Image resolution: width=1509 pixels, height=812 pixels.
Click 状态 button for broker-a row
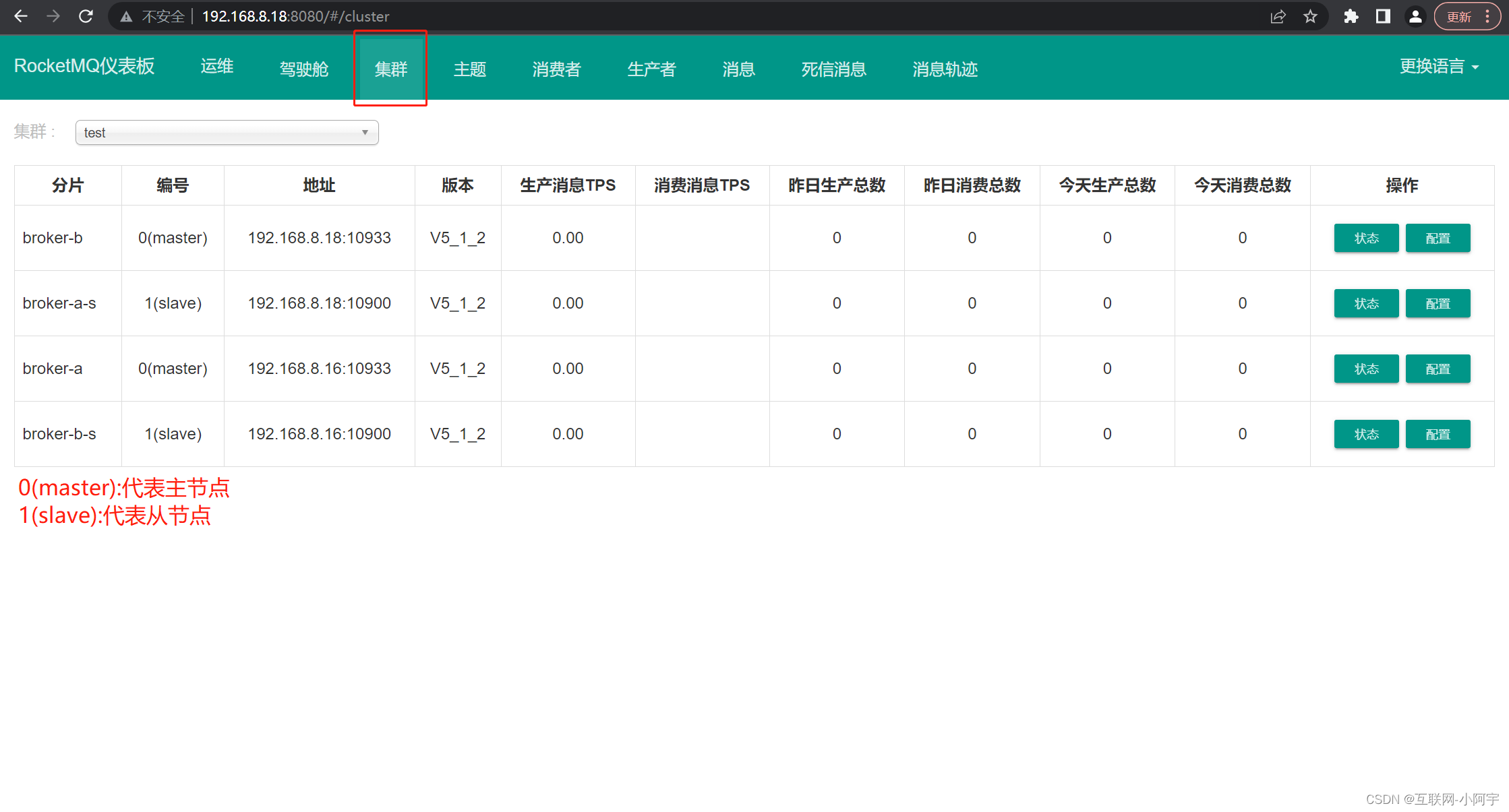[1367, 369]
